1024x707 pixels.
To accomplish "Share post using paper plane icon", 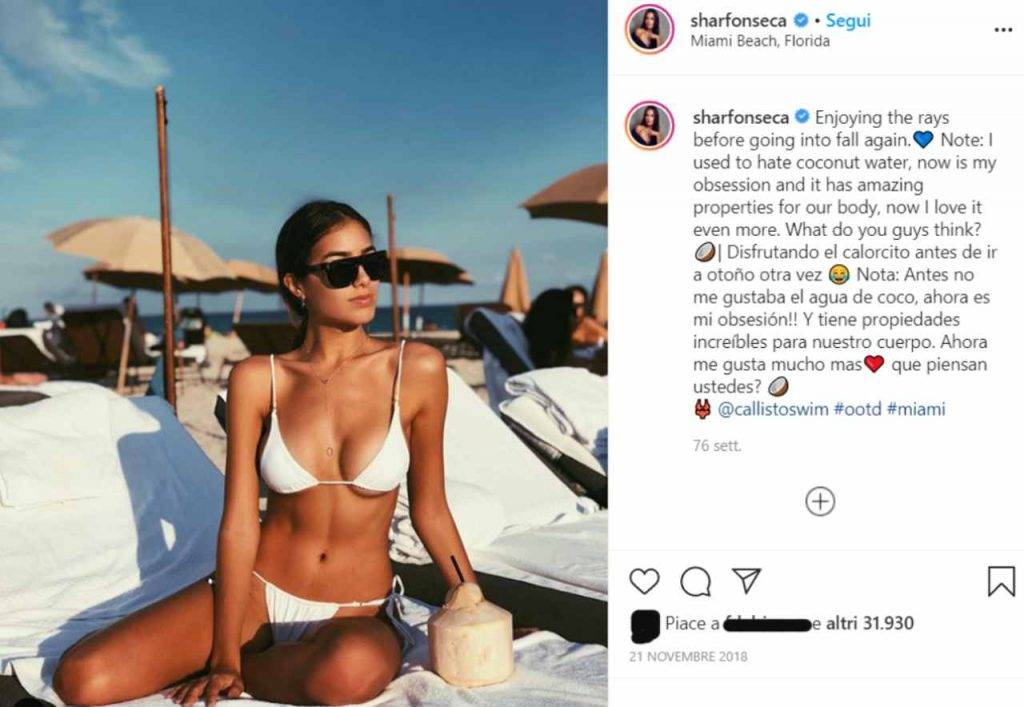I will 746,580.
